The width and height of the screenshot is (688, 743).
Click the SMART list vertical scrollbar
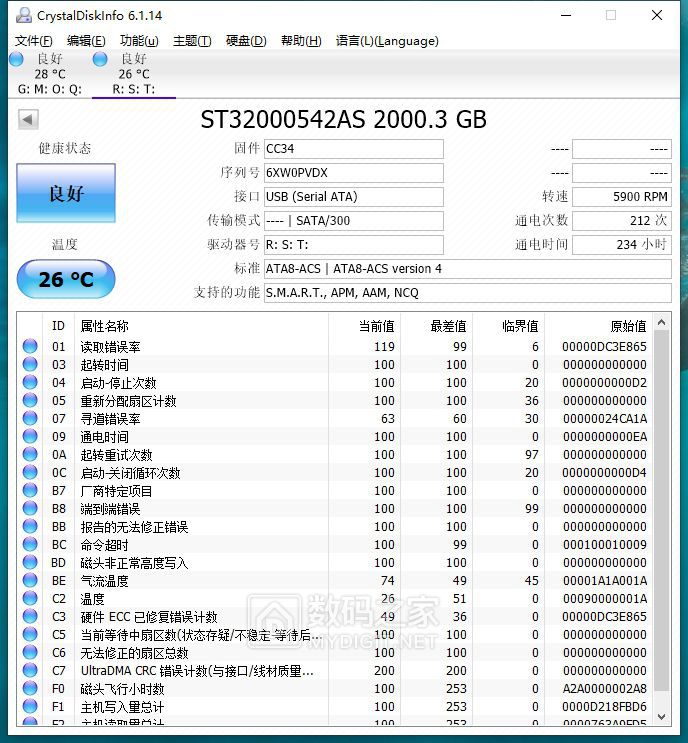point(662,500)
